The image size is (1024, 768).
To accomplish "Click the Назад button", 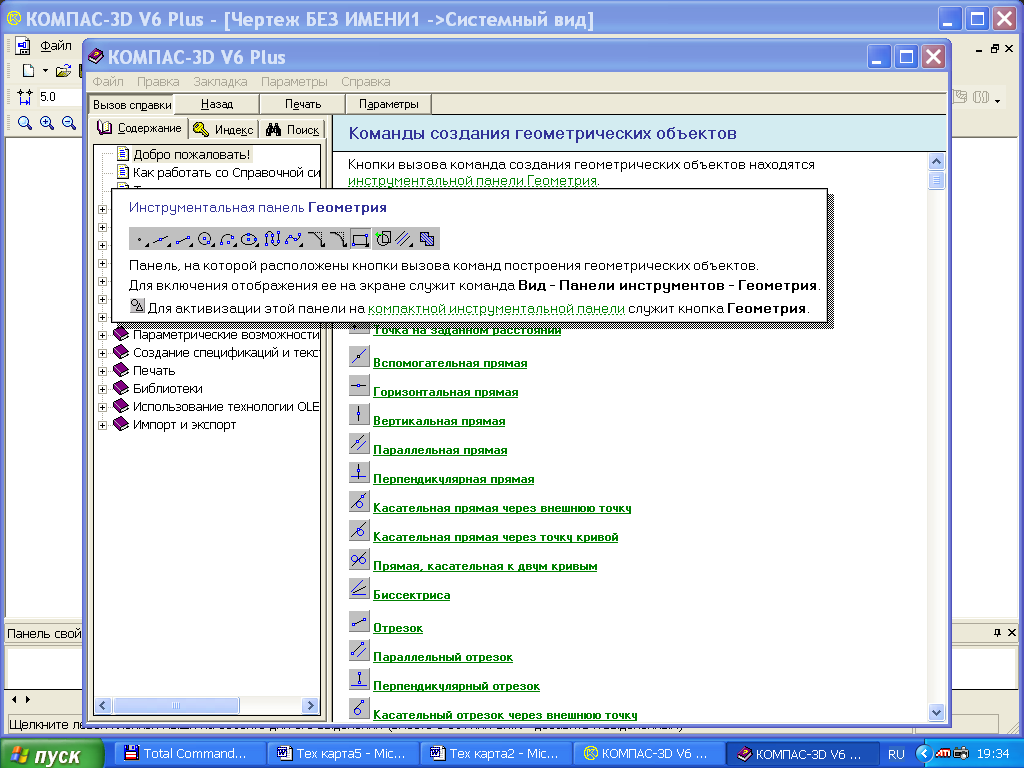I will (x=217, y=104).
